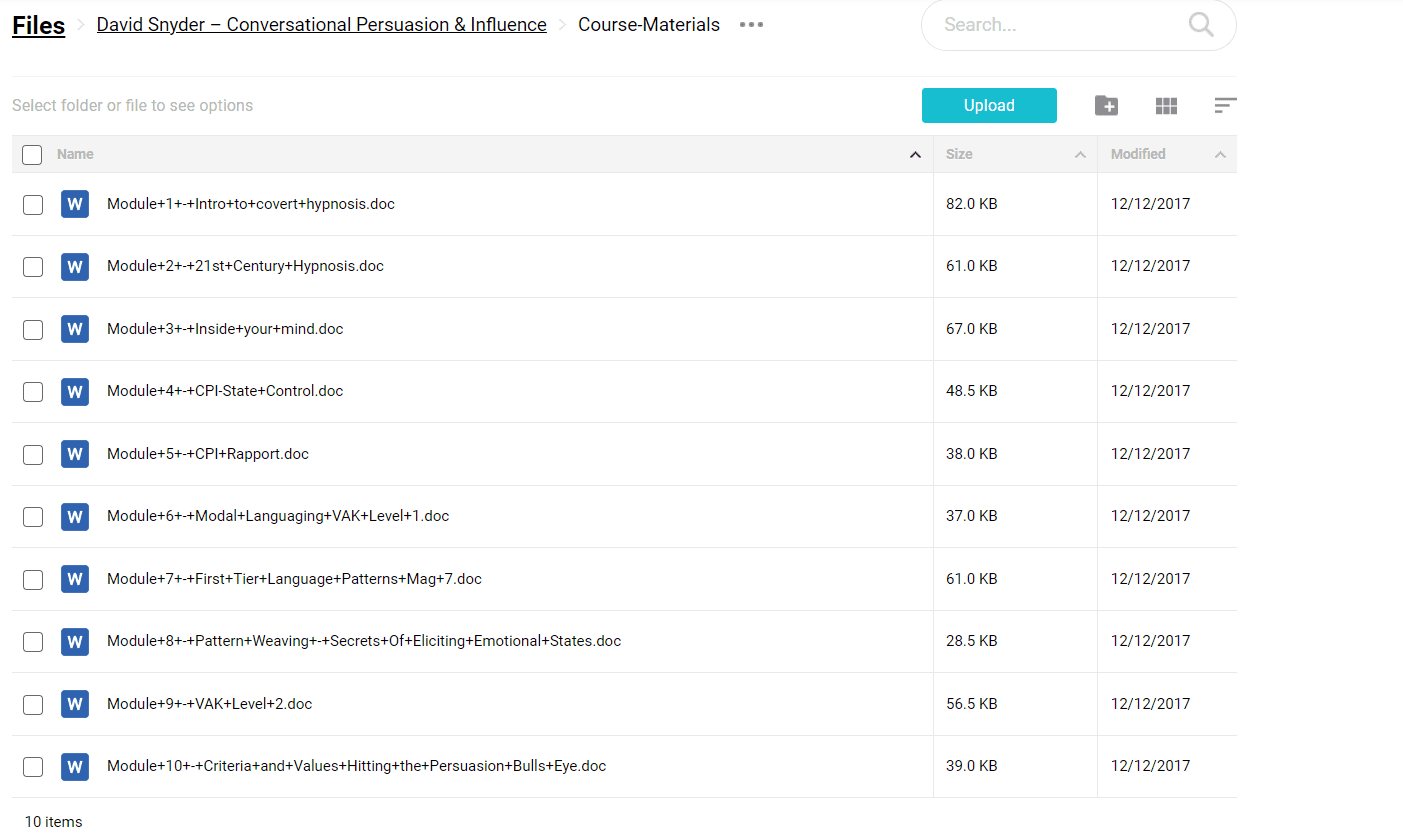Open Module+5+-+CPI+Rapport.doc

coord(208,454)
